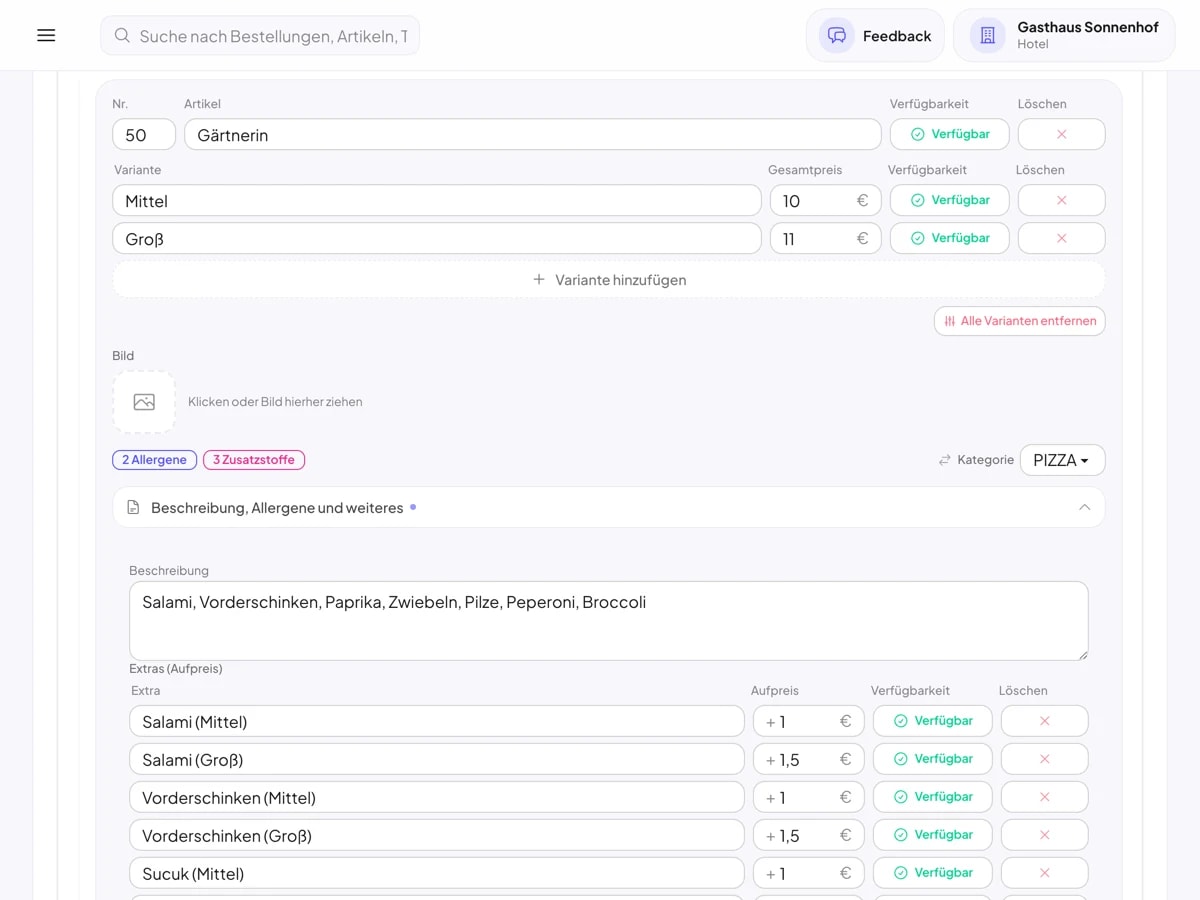The width and height of the screenshot is (1200, 900).
Task: Edit the Salami (Groß) surcharge field
Action: pos(808,760)
